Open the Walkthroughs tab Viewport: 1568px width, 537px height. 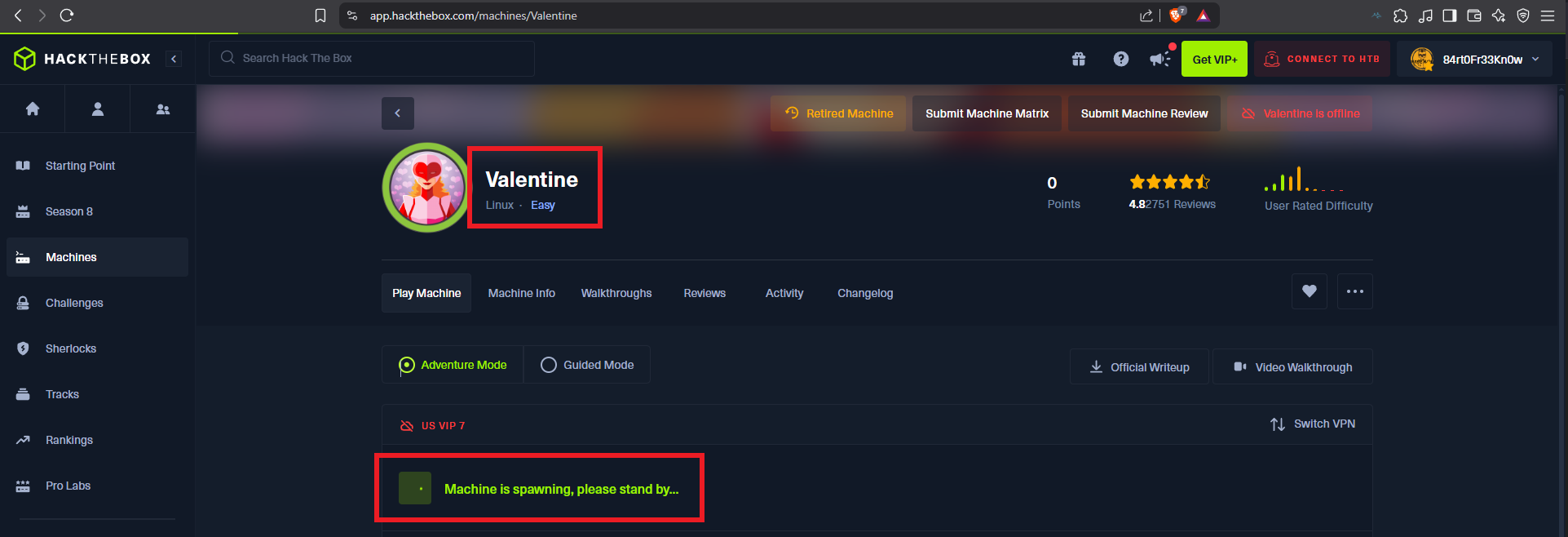(616, 293)
